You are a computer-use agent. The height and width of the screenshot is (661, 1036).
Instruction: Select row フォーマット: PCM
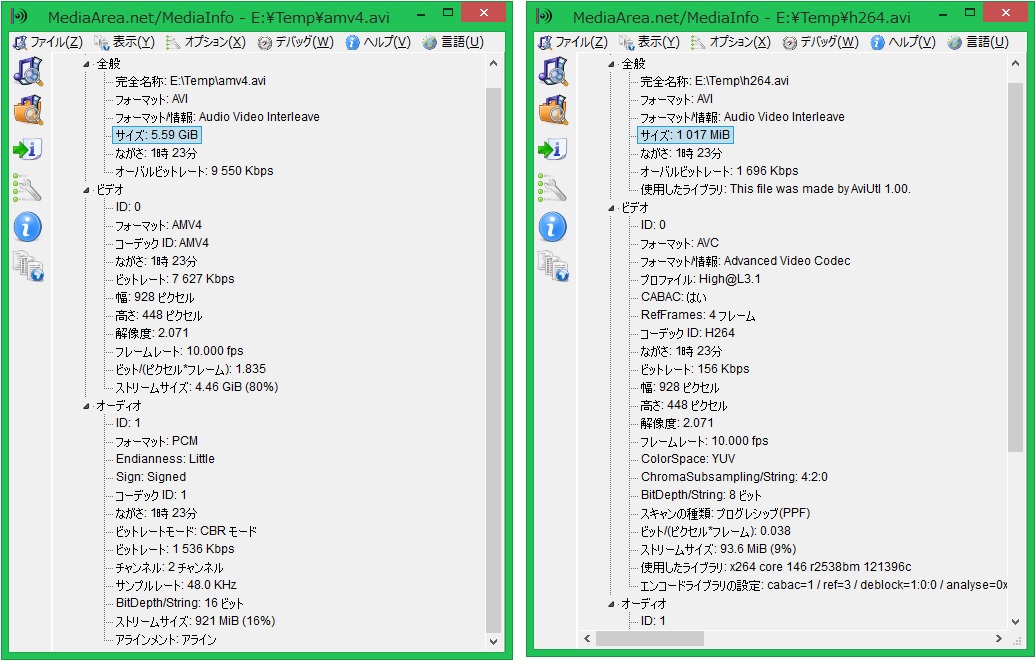[x=157, y=441]
